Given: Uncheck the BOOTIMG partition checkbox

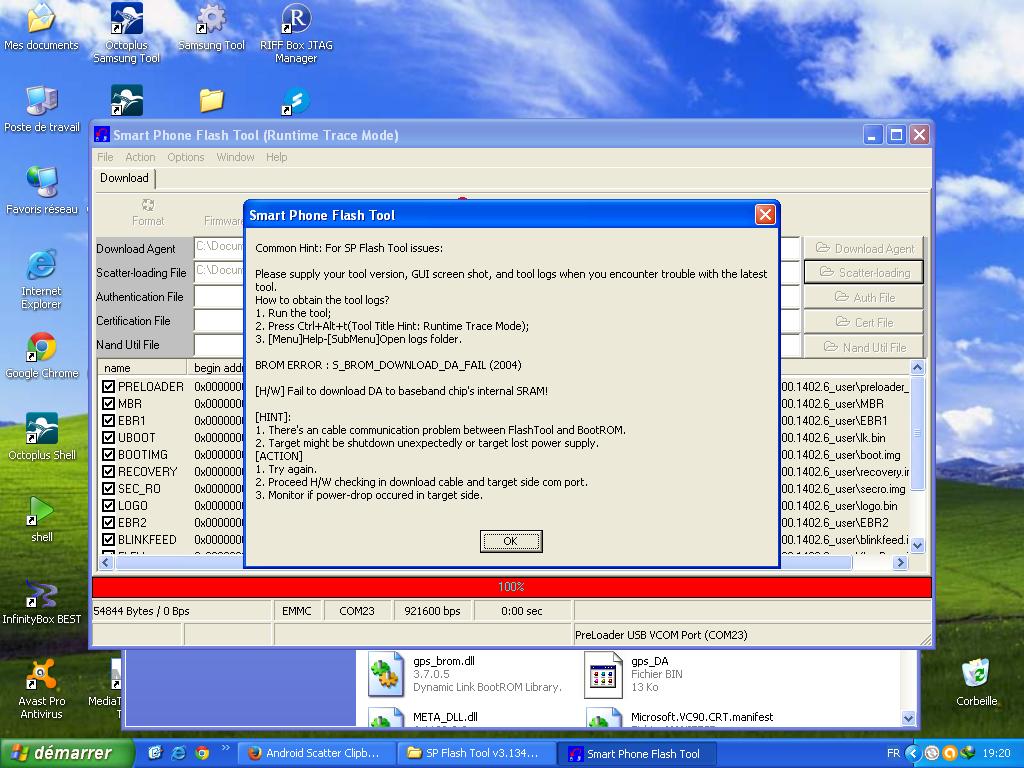Looking at the screenshot, I should (x=108, y=455).
